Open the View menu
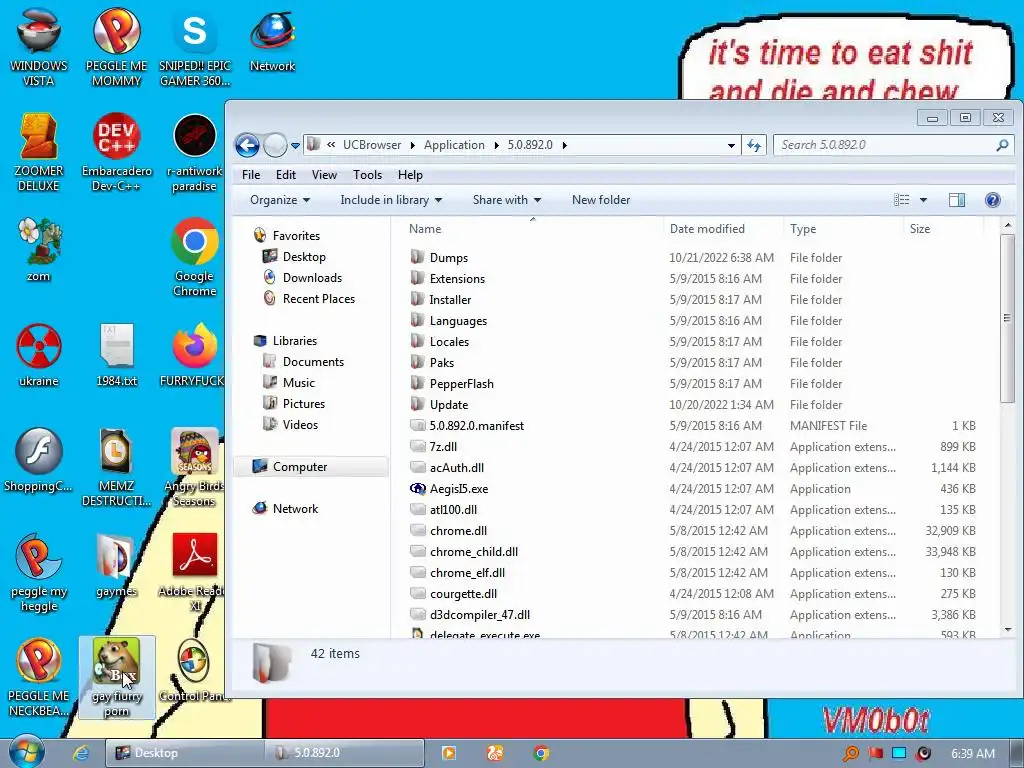The image size is (1024, 768). click(324, 175)
